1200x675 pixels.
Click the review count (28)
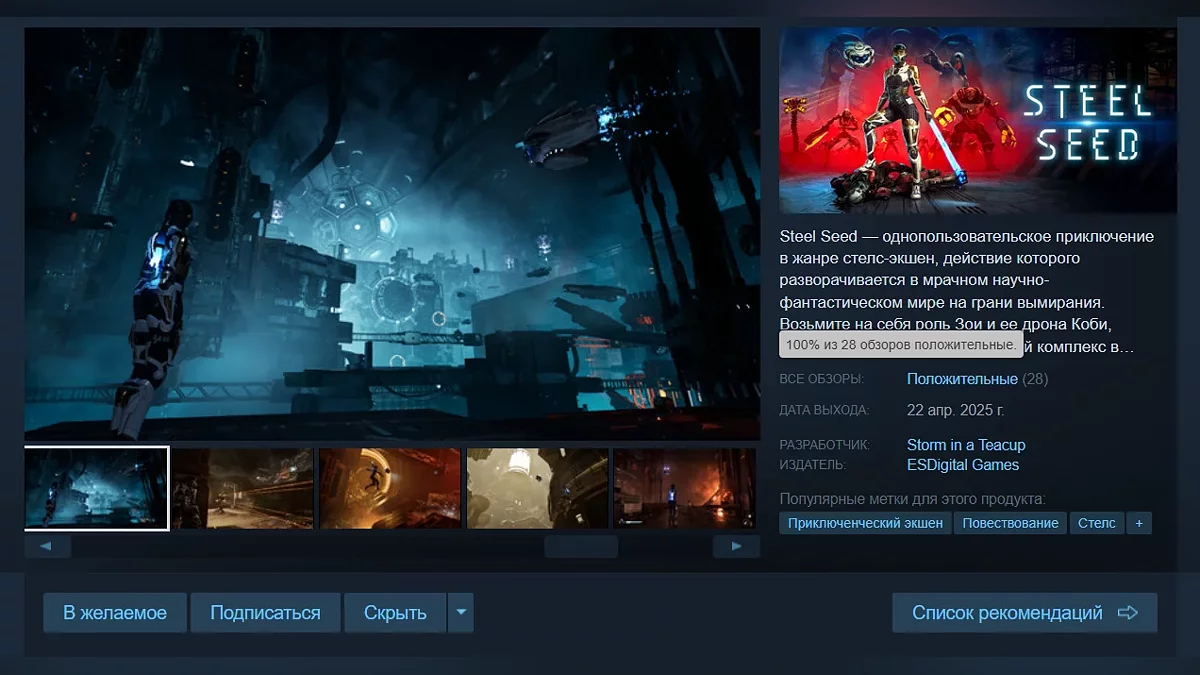[1035, 379]
